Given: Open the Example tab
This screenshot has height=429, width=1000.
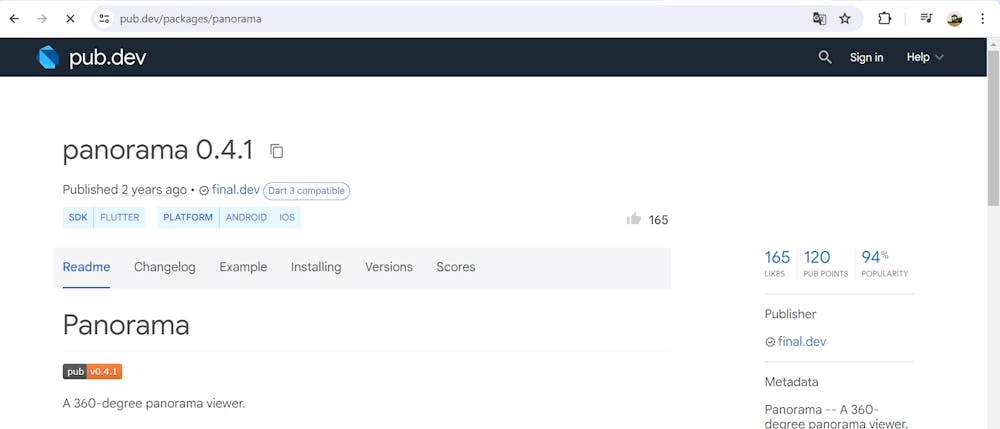Looking at the screenshot, I should click(x=243, y=267).
